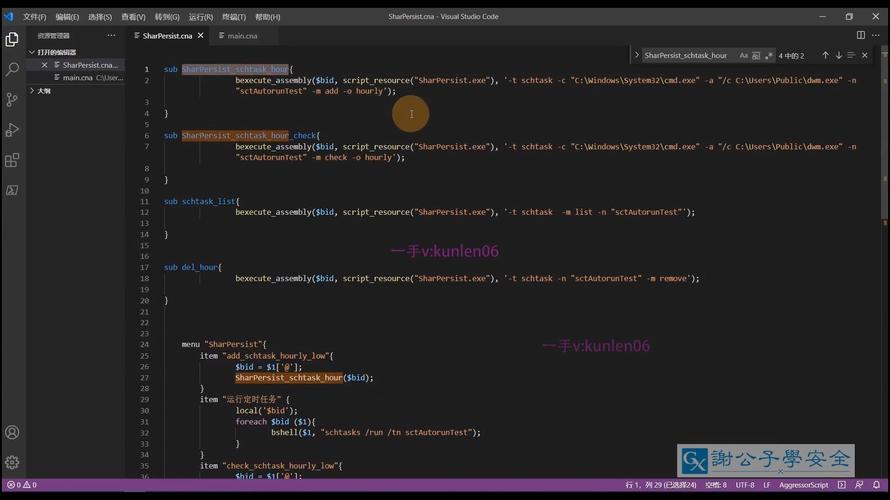Close the find widget

click(x=864, y=55)
